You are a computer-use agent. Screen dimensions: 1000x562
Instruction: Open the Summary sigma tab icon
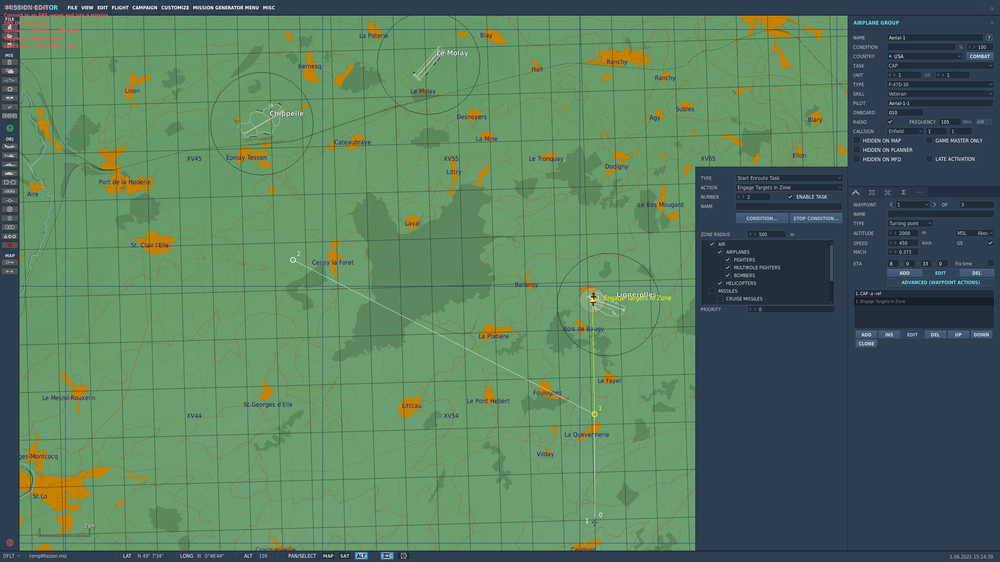(x=904, y=192)
